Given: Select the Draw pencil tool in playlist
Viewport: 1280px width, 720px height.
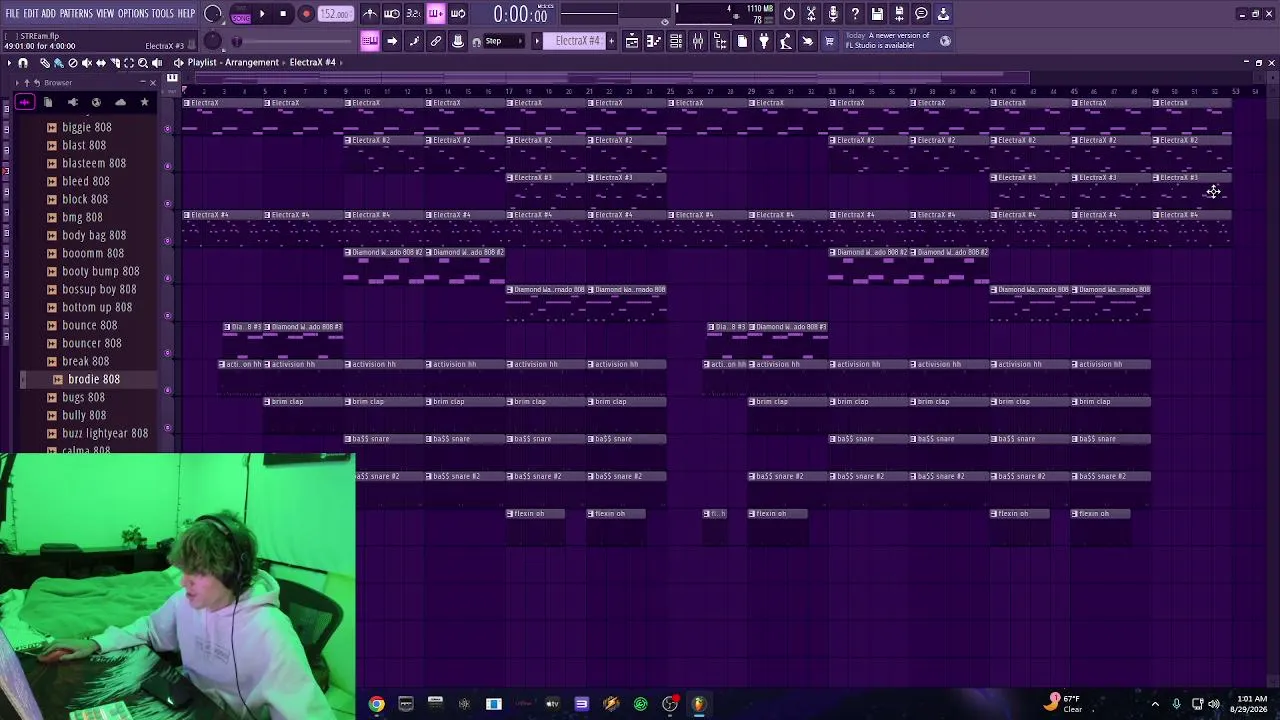Looking at the screenshot, I should [44, 63].
